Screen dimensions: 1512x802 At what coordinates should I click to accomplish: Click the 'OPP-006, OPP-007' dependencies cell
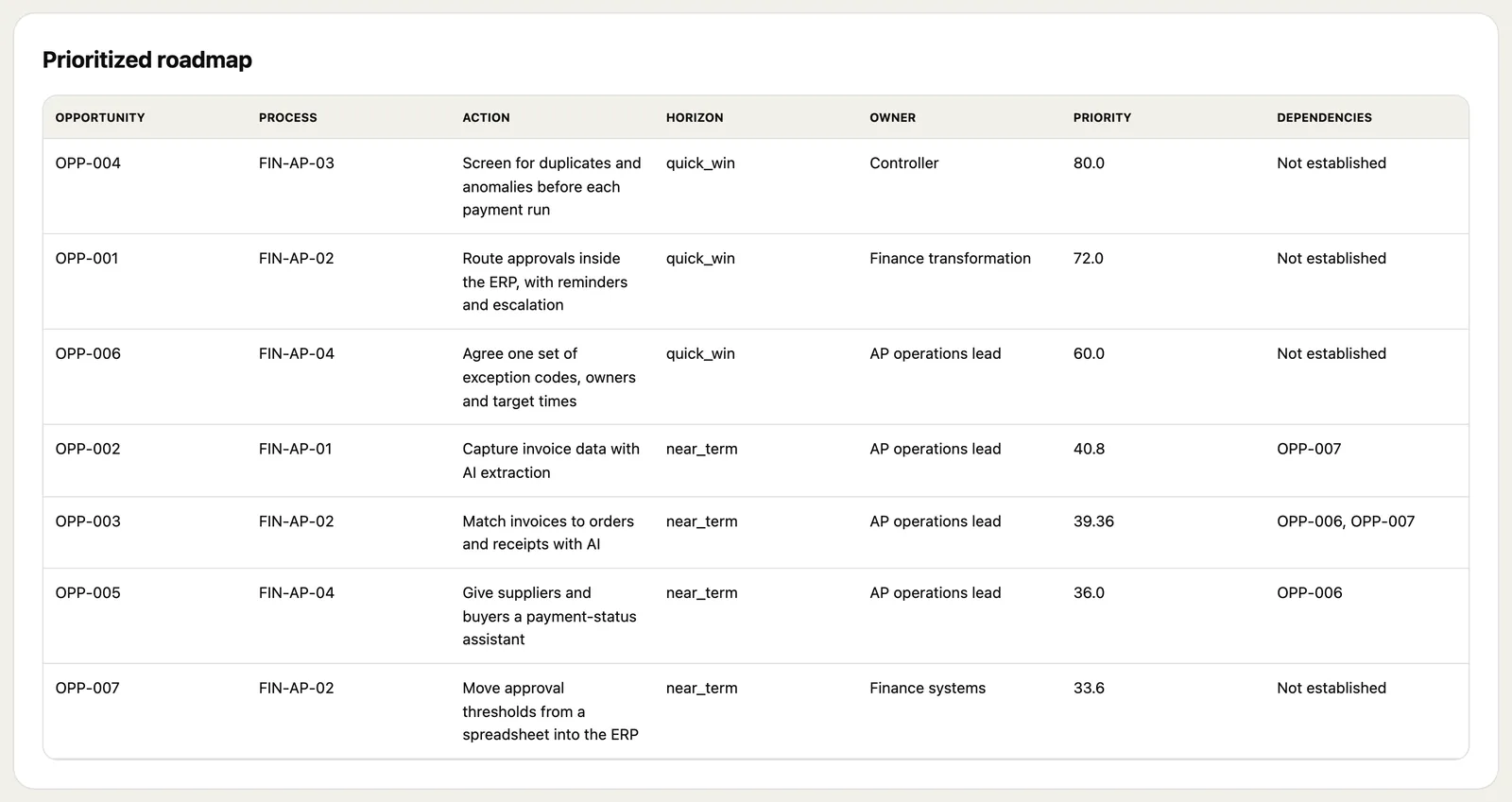point(1346,521)
